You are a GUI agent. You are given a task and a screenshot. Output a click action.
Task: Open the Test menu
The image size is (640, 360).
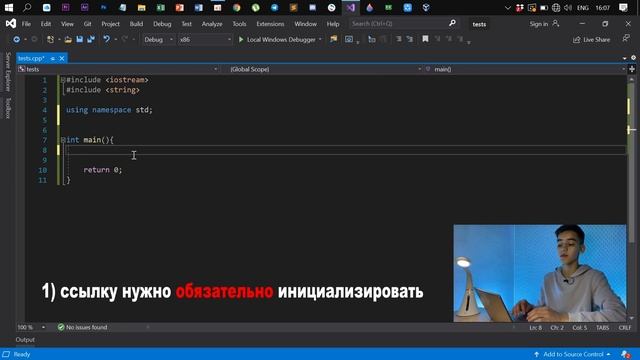187,24
